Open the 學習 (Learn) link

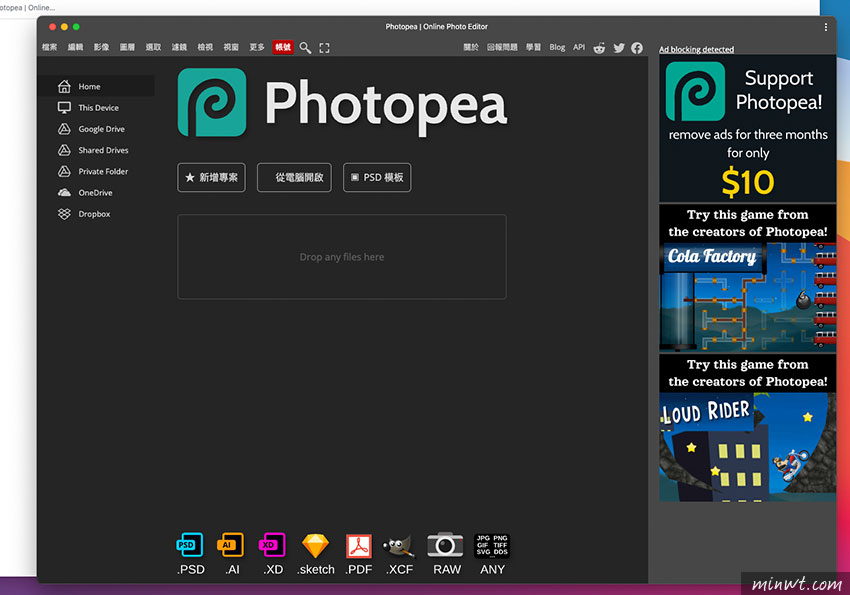(533, 47)
